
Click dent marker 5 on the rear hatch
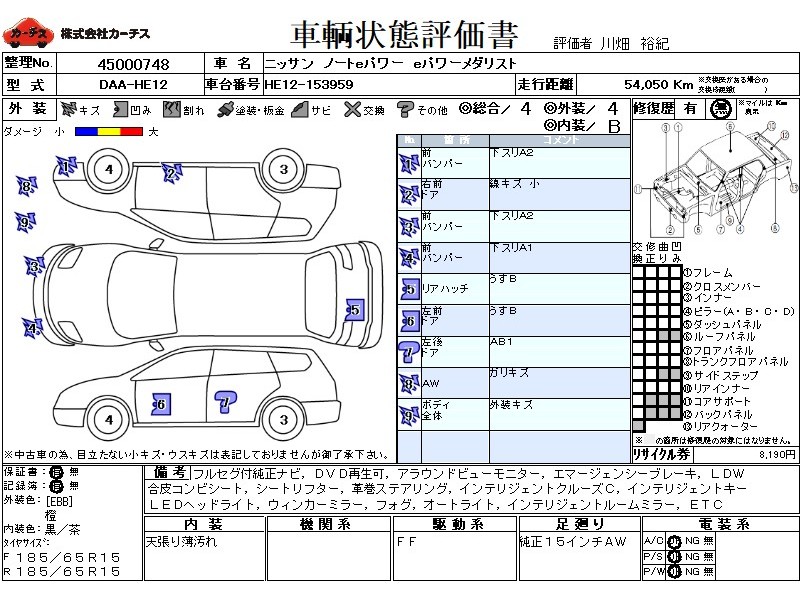click(x=355, y=310)
